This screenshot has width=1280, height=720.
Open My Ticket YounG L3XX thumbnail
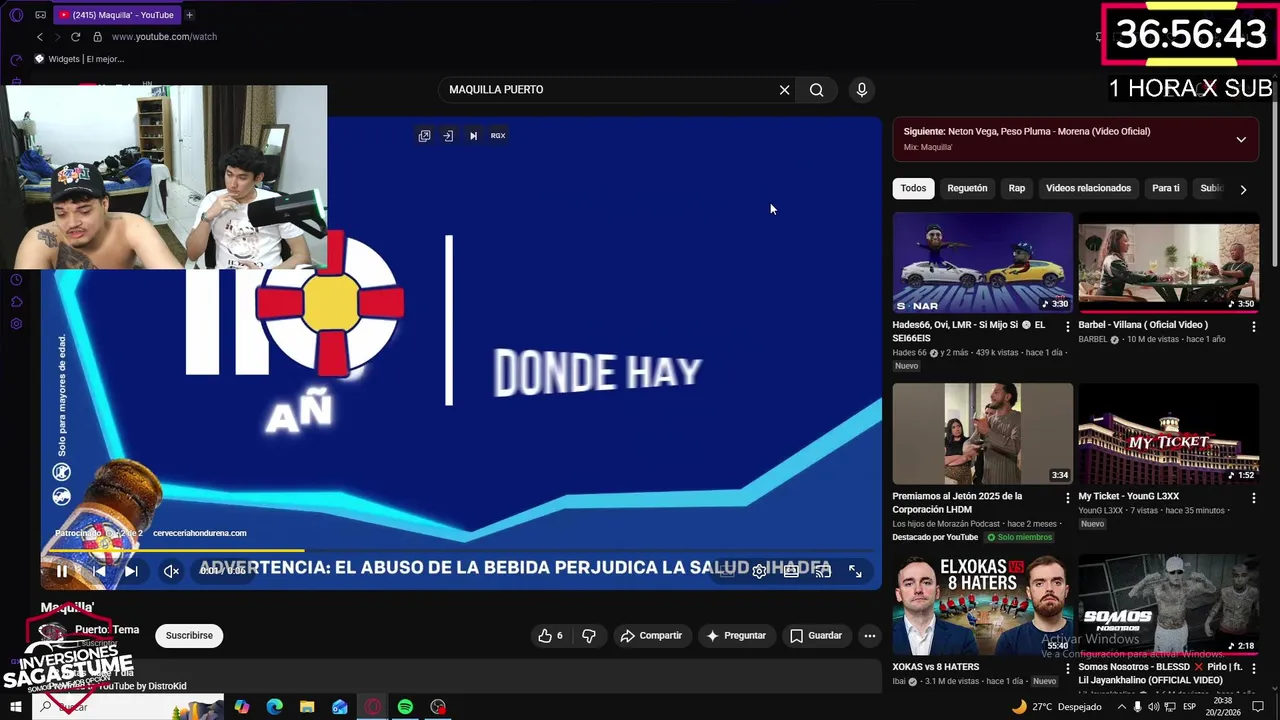click(1168, 434)
